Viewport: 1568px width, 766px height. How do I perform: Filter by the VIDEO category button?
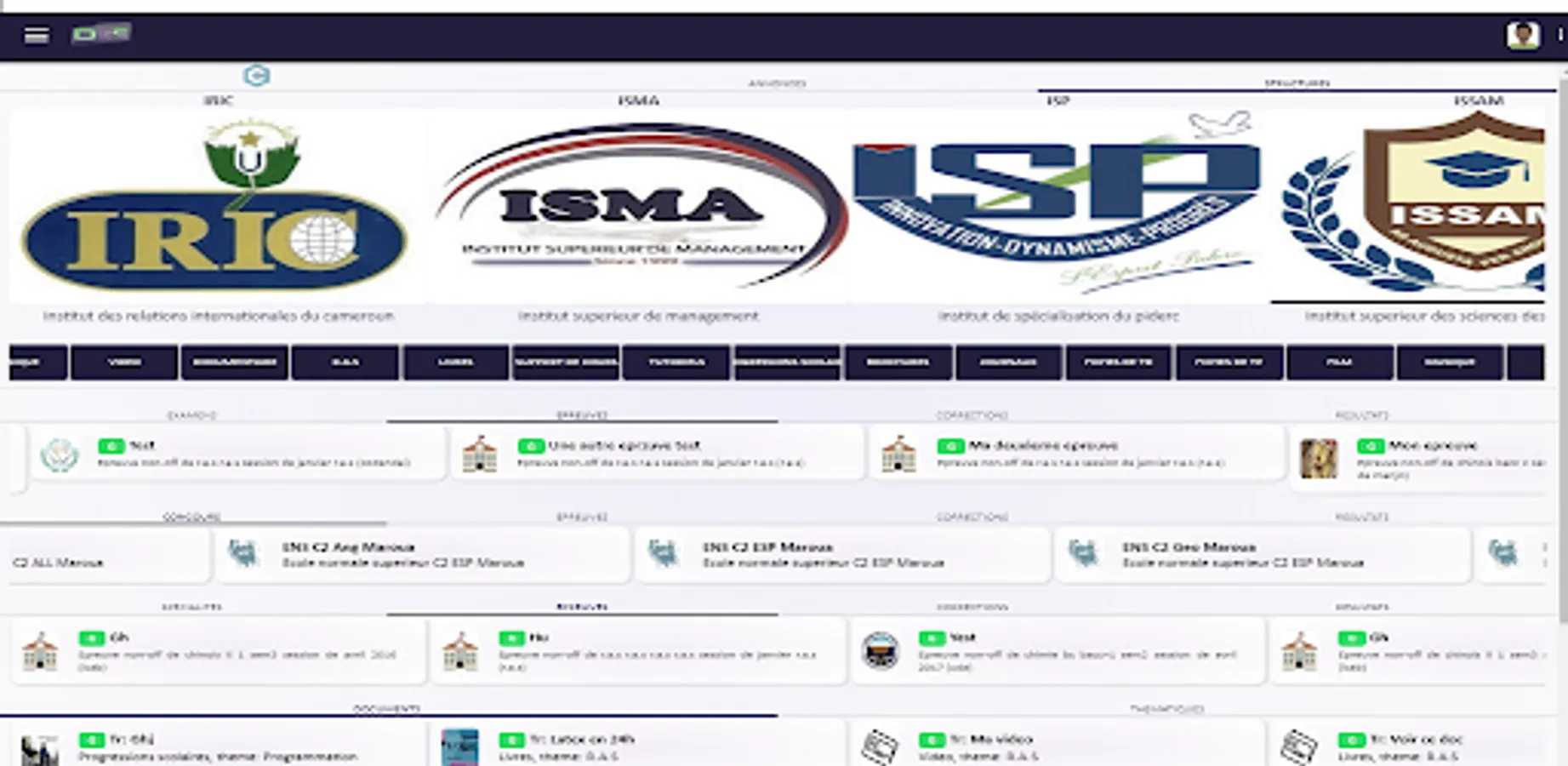coord(125,363)
